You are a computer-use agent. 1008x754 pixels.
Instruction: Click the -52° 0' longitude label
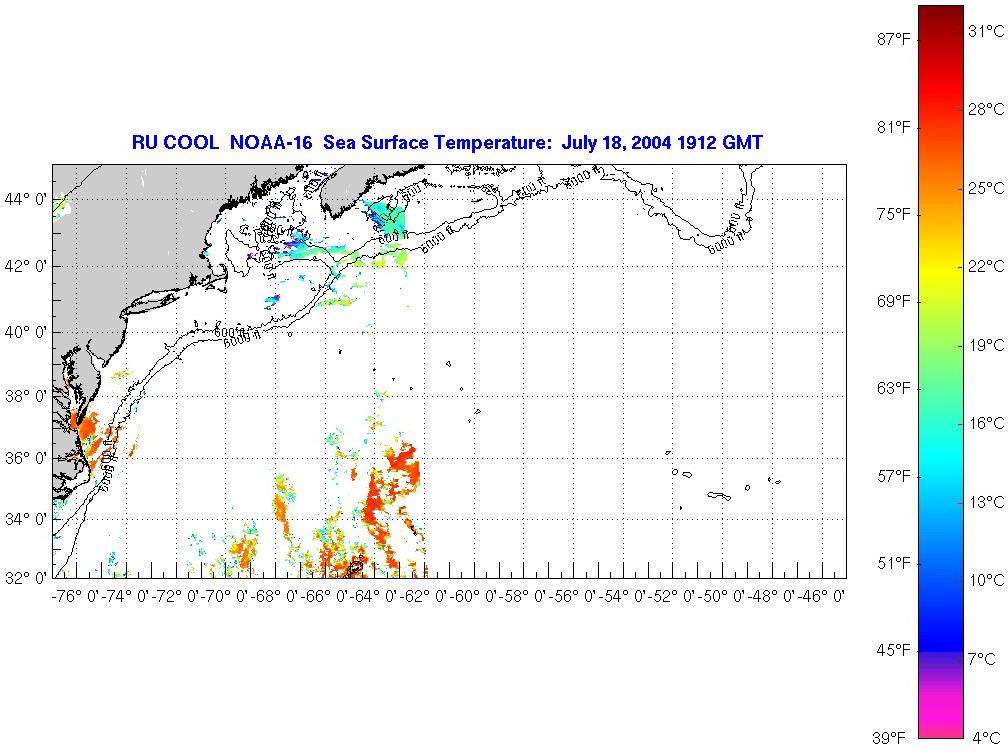coord(672,597)
